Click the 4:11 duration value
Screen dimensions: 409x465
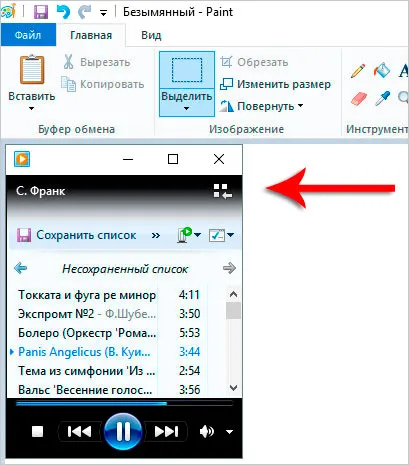189,295
